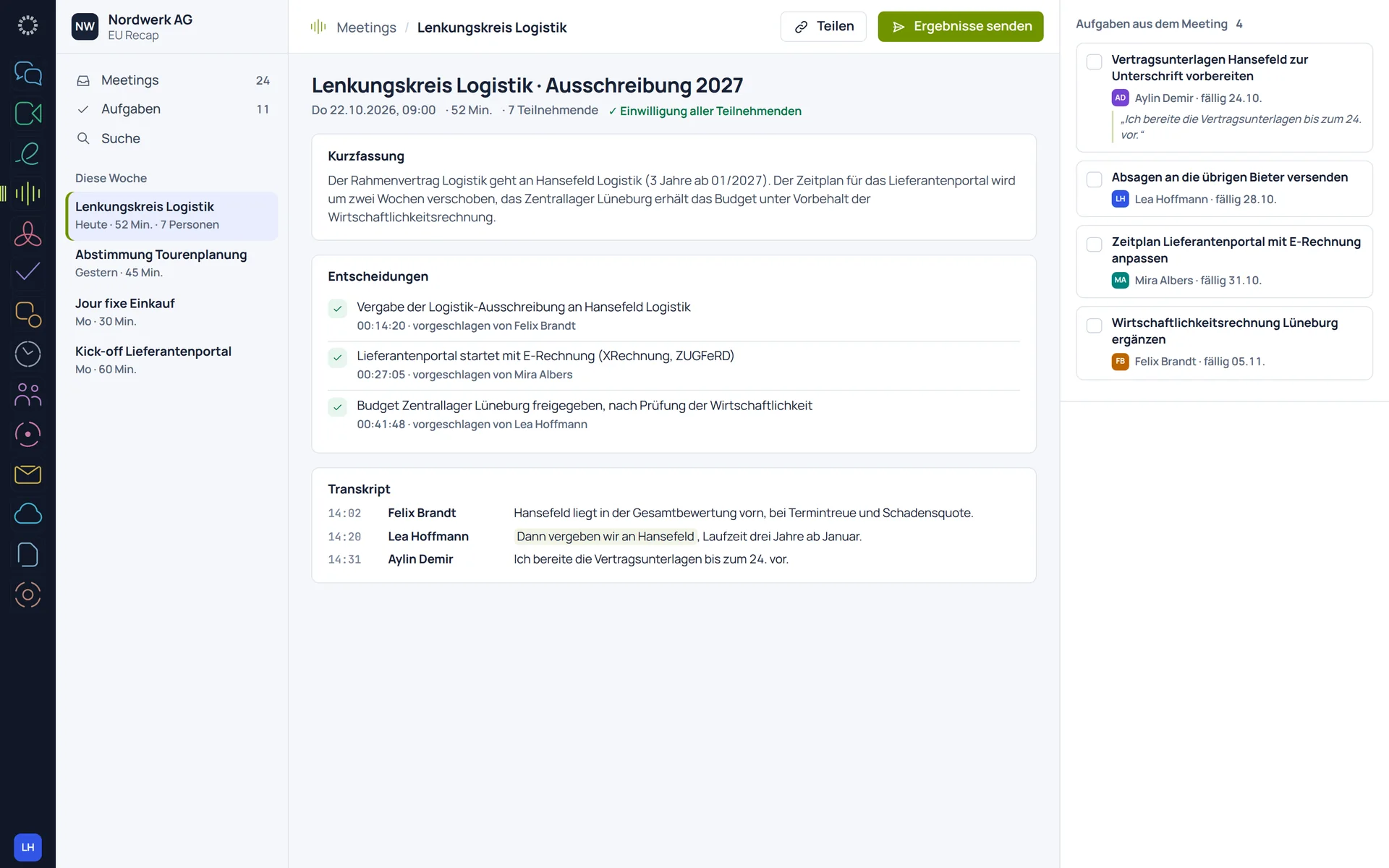Open the chat bubbles app icon
Image resolution: width=1389 pixels, height=868 pixels.
[x=27, y=73]
